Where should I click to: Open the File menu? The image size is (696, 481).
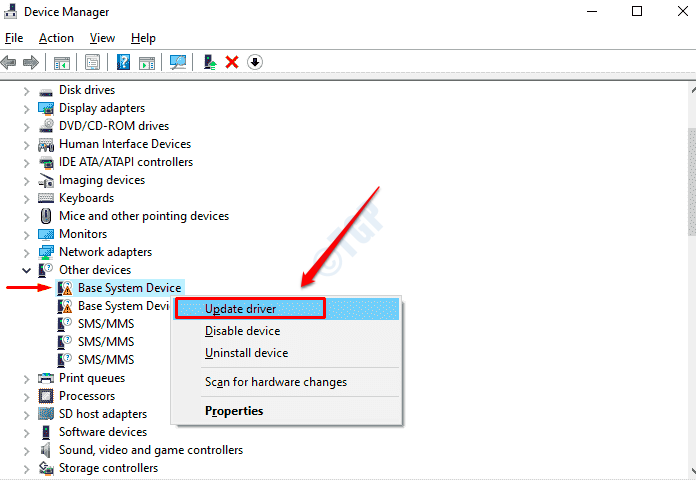(14, 38)
